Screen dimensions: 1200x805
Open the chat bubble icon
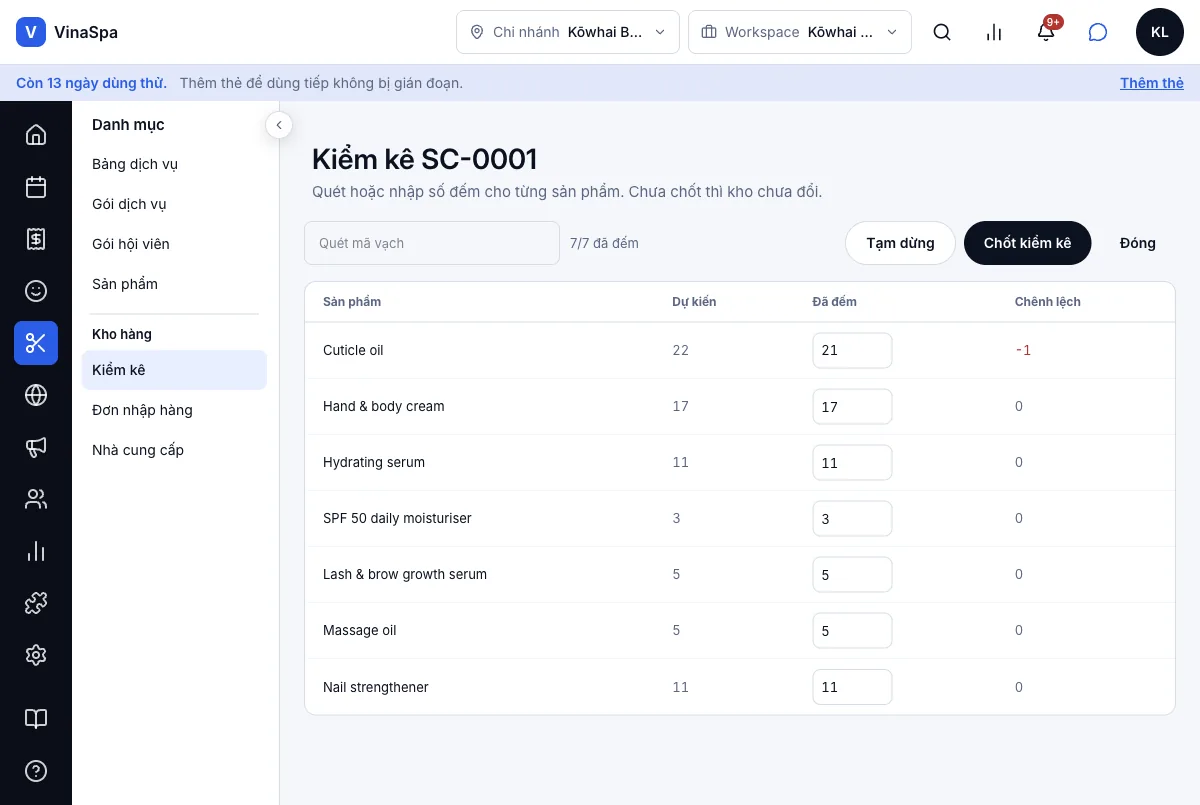[1098, 32]
